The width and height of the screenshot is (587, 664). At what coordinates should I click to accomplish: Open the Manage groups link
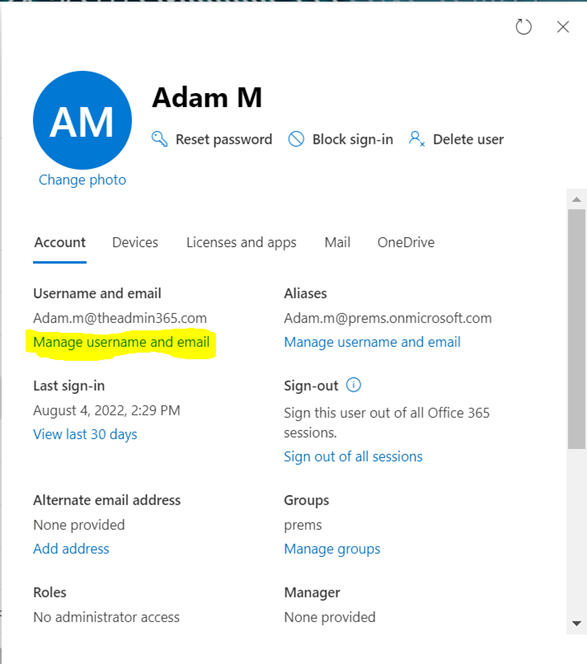[332, 549]
